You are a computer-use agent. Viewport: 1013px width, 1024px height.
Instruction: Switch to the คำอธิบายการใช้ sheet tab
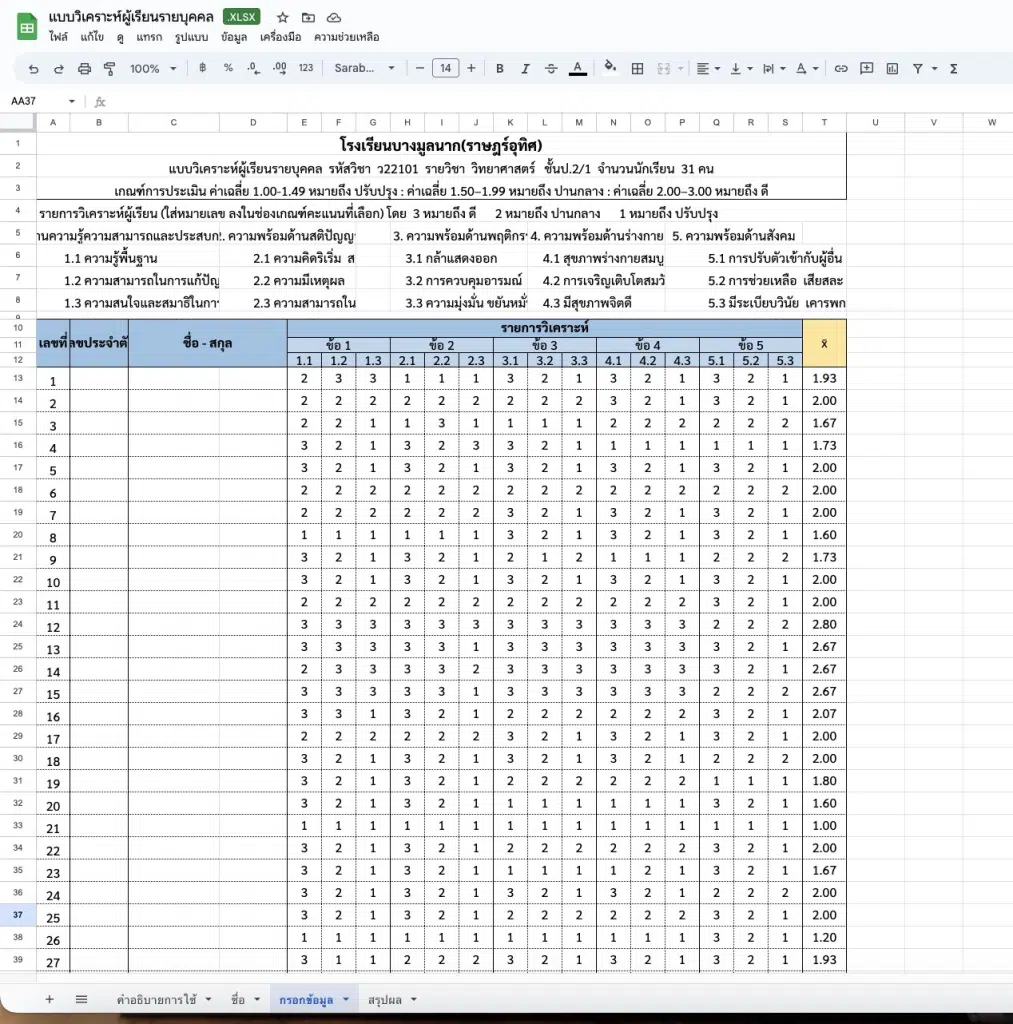point(157,999)
